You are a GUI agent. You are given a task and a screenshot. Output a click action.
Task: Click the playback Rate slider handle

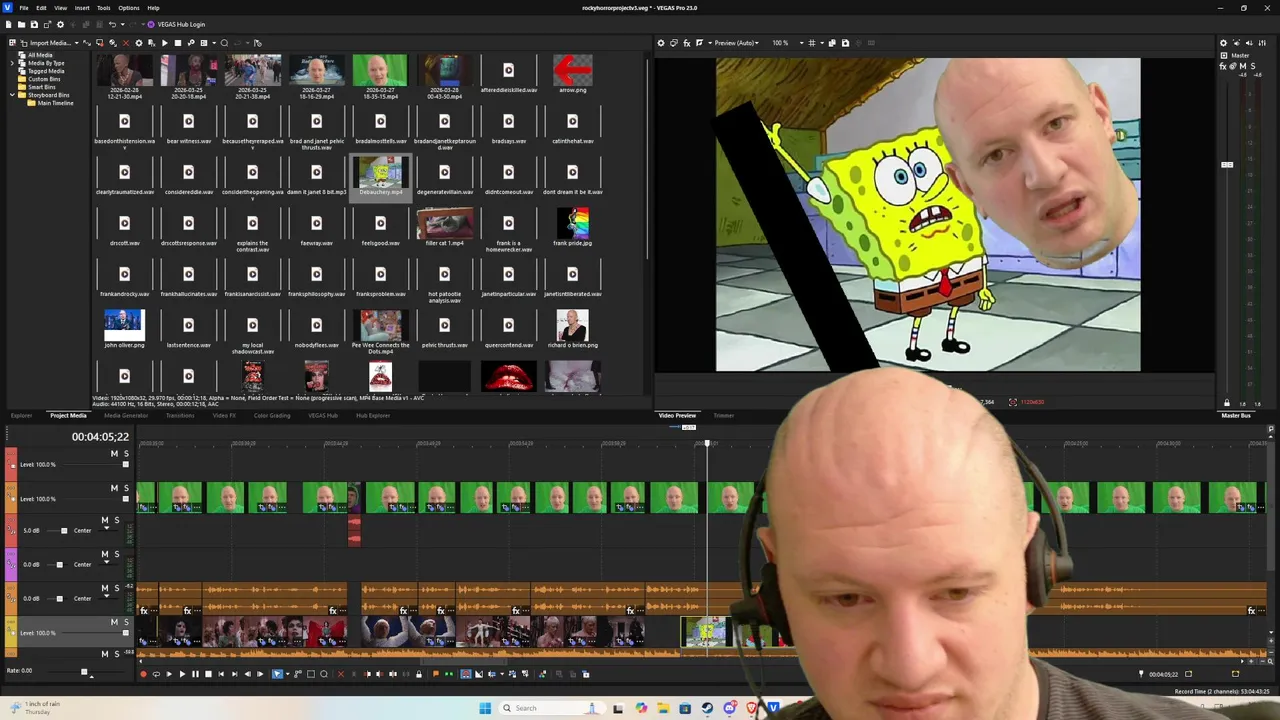pos(84,672)
